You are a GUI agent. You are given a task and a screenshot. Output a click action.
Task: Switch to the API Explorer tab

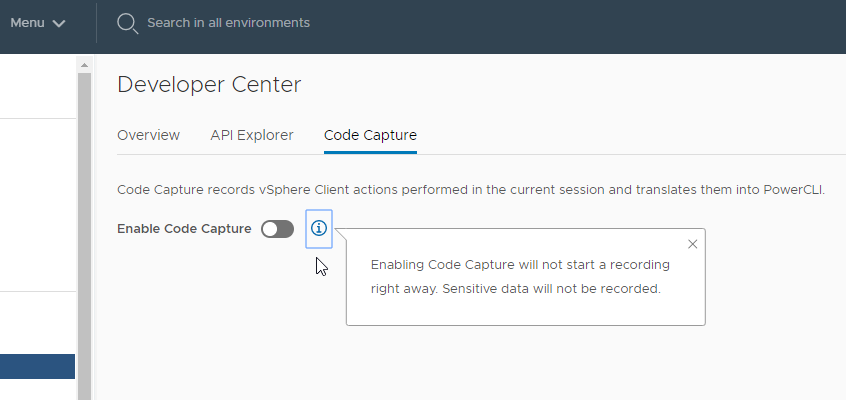pyautogui.click(x=252, y=135)
